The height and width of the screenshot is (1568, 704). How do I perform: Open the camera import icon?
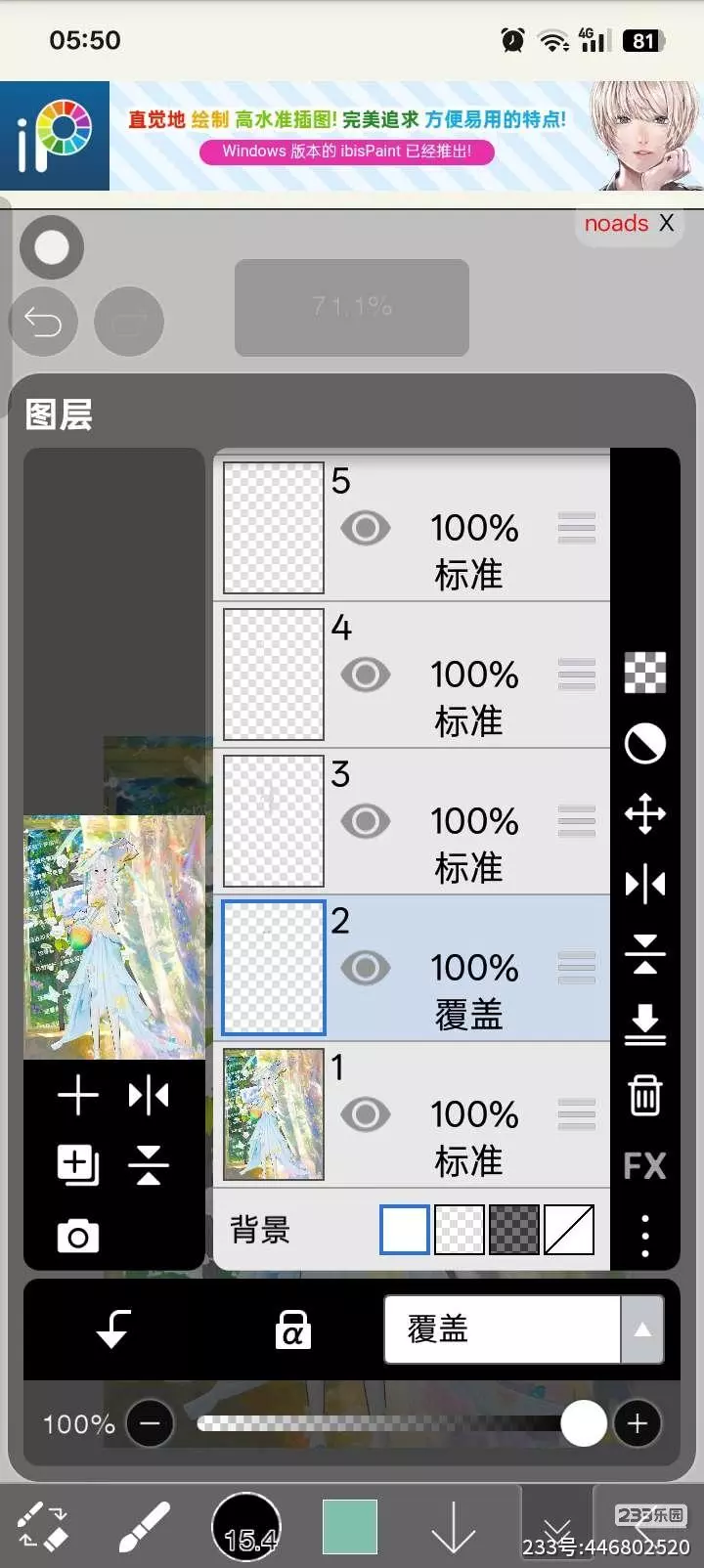click(78, 1237)
